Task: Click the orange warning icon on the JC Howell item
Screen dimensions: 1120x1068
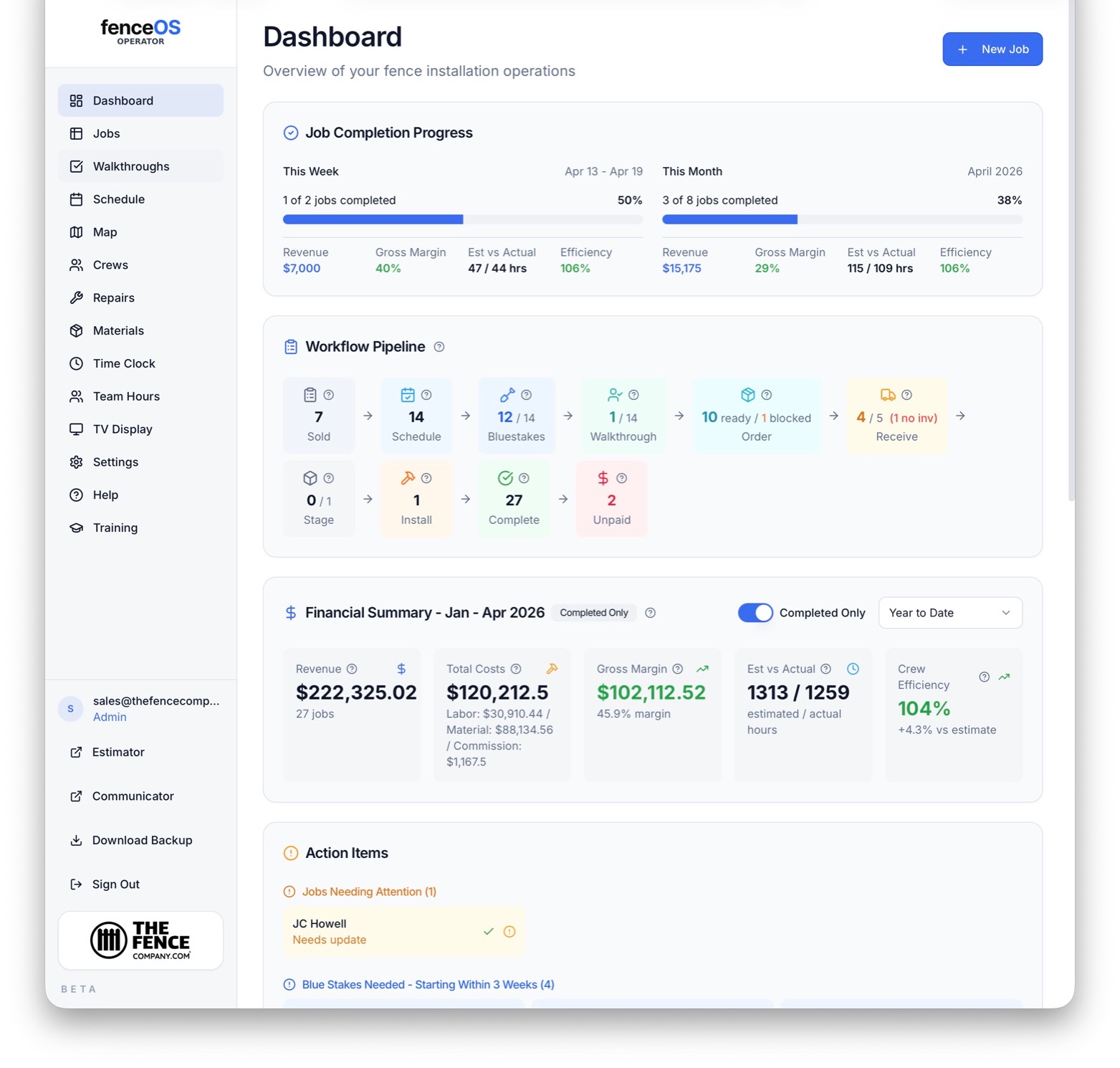Action: coord(509,932)
